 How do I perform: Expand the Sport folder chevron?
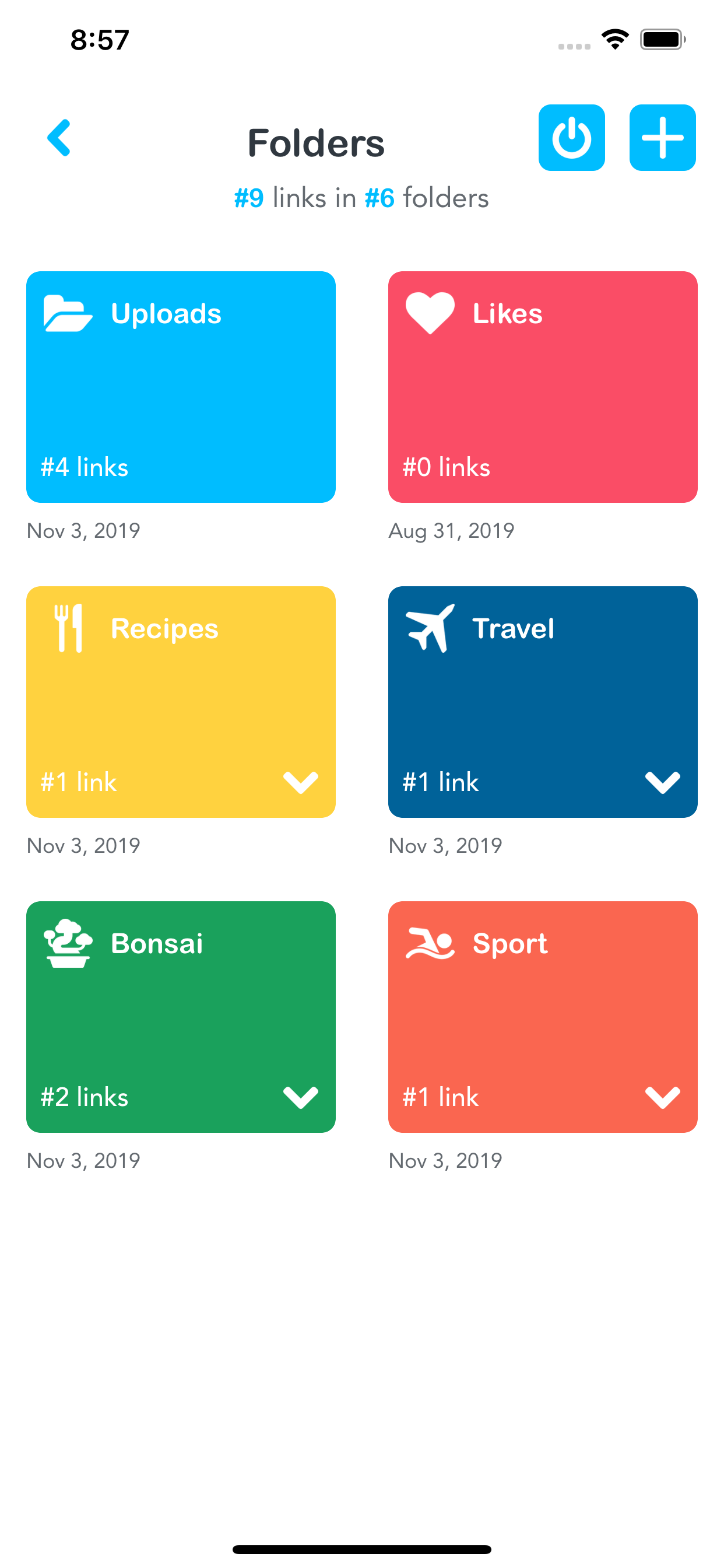[663, 1097]
